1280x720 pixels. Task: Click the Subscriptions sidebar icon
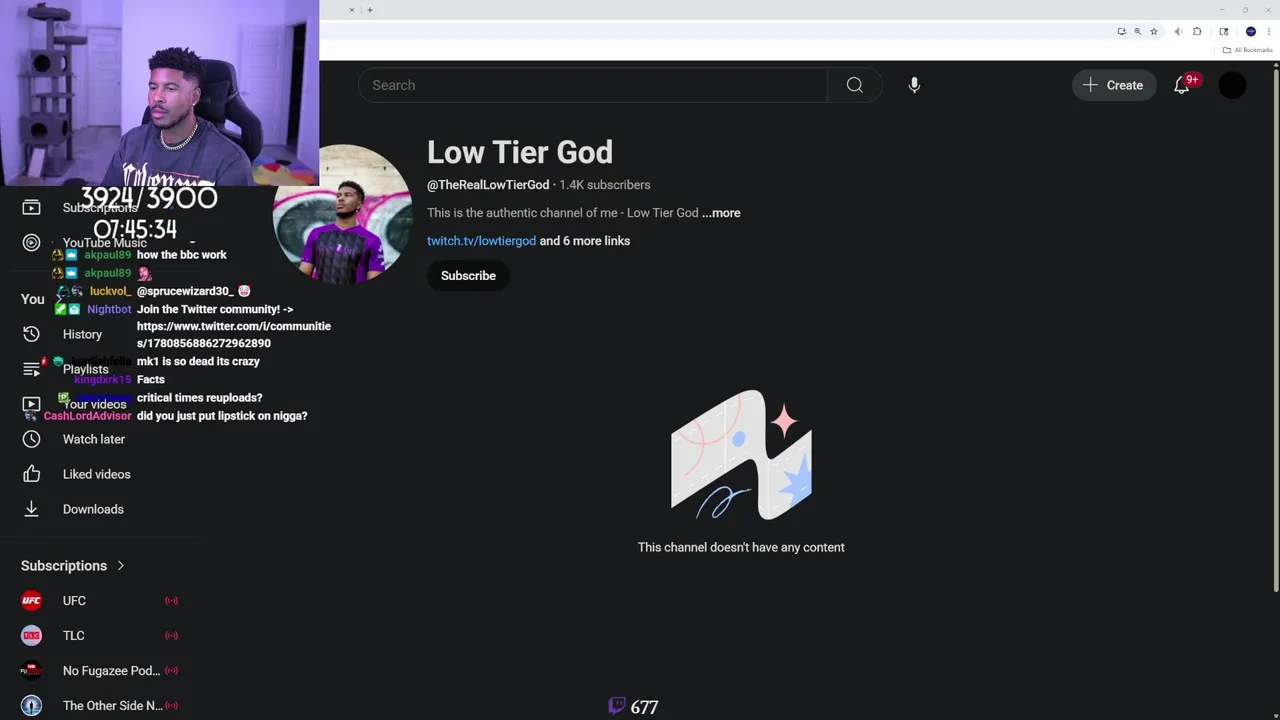(x=31, y=207)
